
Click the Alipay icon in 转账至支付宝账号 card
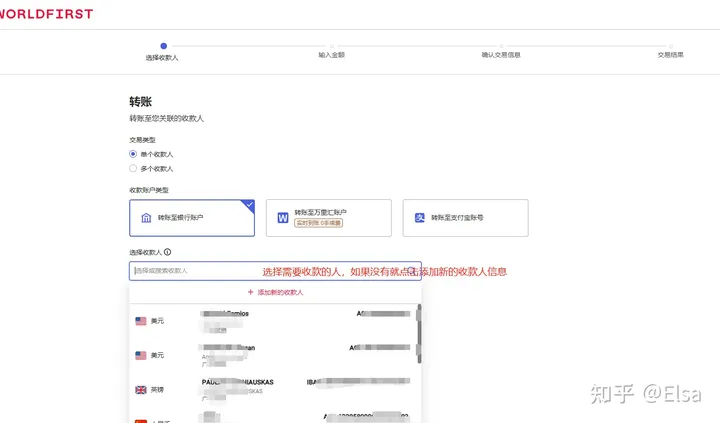coord(420,218)
